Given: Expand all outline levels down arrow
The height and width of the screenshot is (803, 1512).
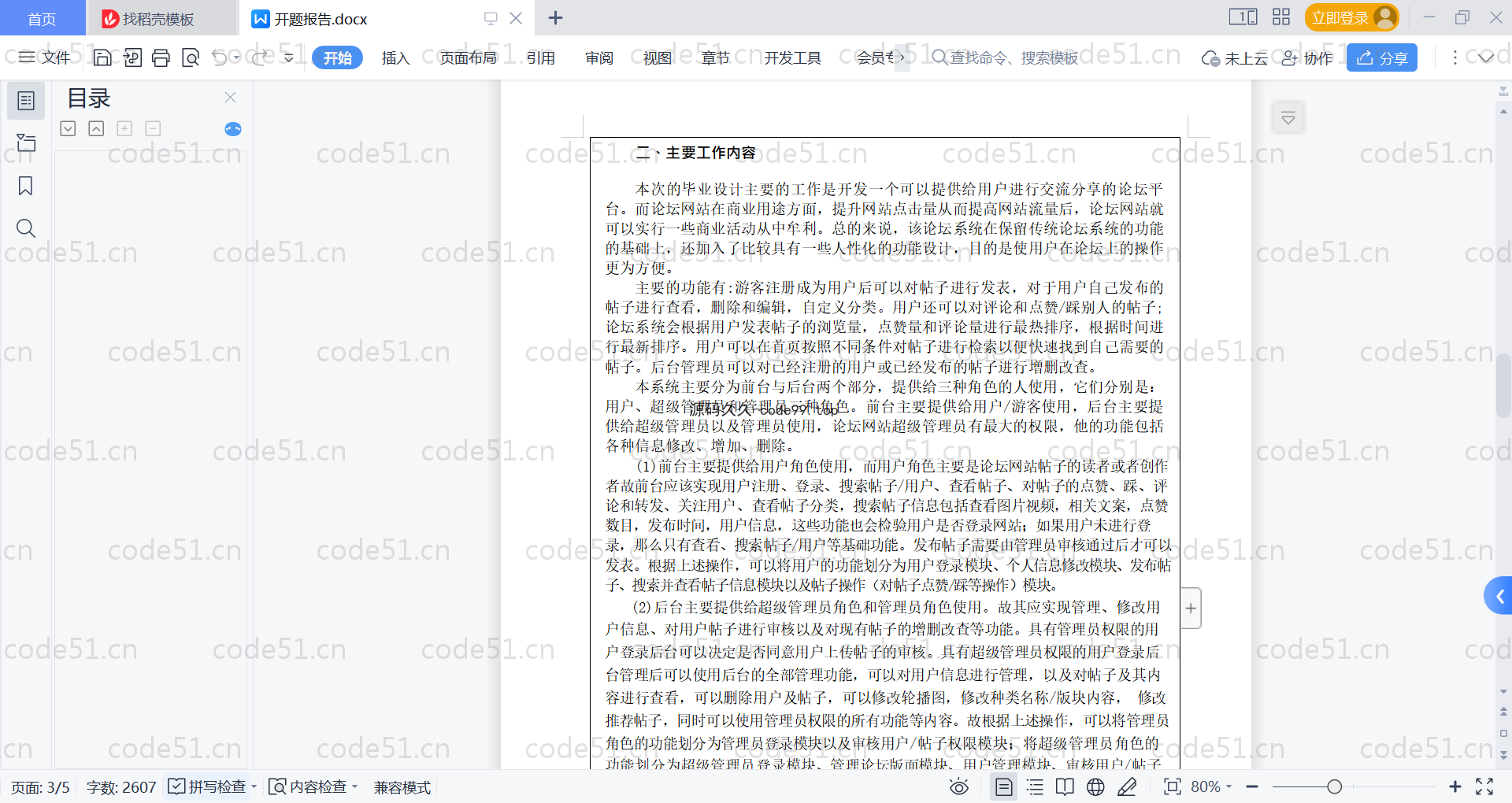Looking at the screenshot, I should [x=69, y=128].
